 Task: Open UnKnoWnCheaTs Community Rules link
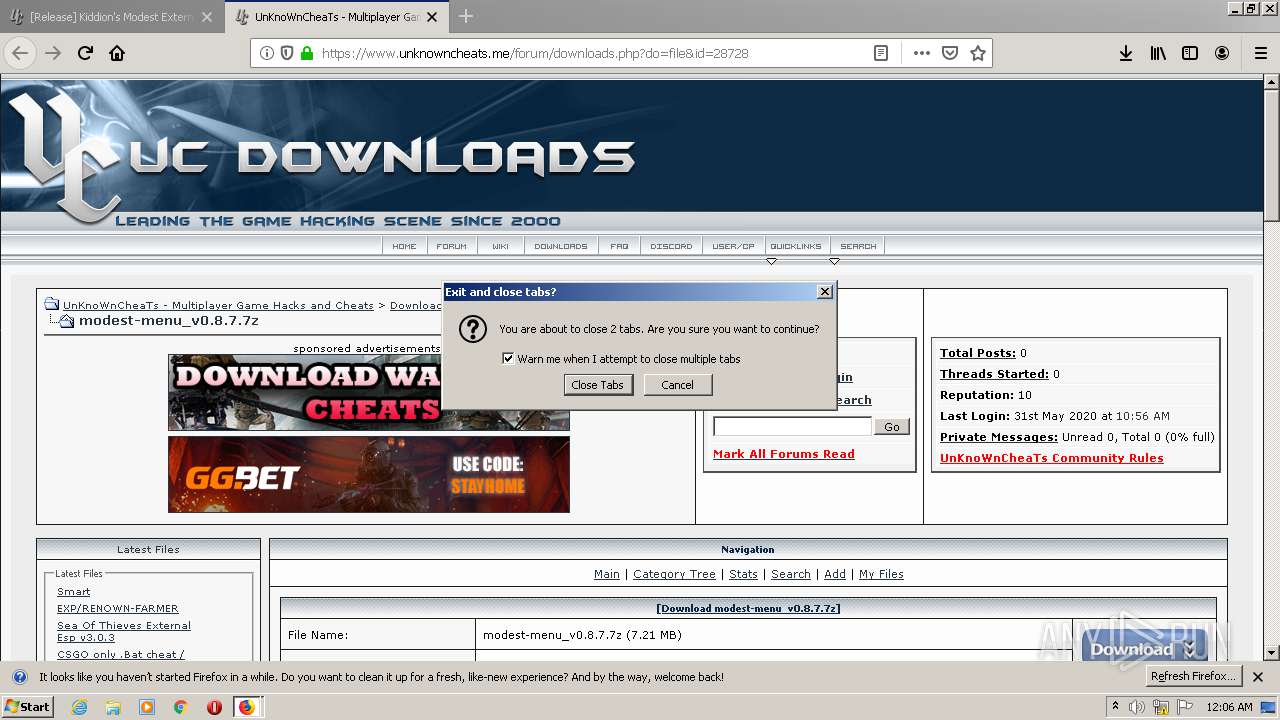[x=1052, y=458]
